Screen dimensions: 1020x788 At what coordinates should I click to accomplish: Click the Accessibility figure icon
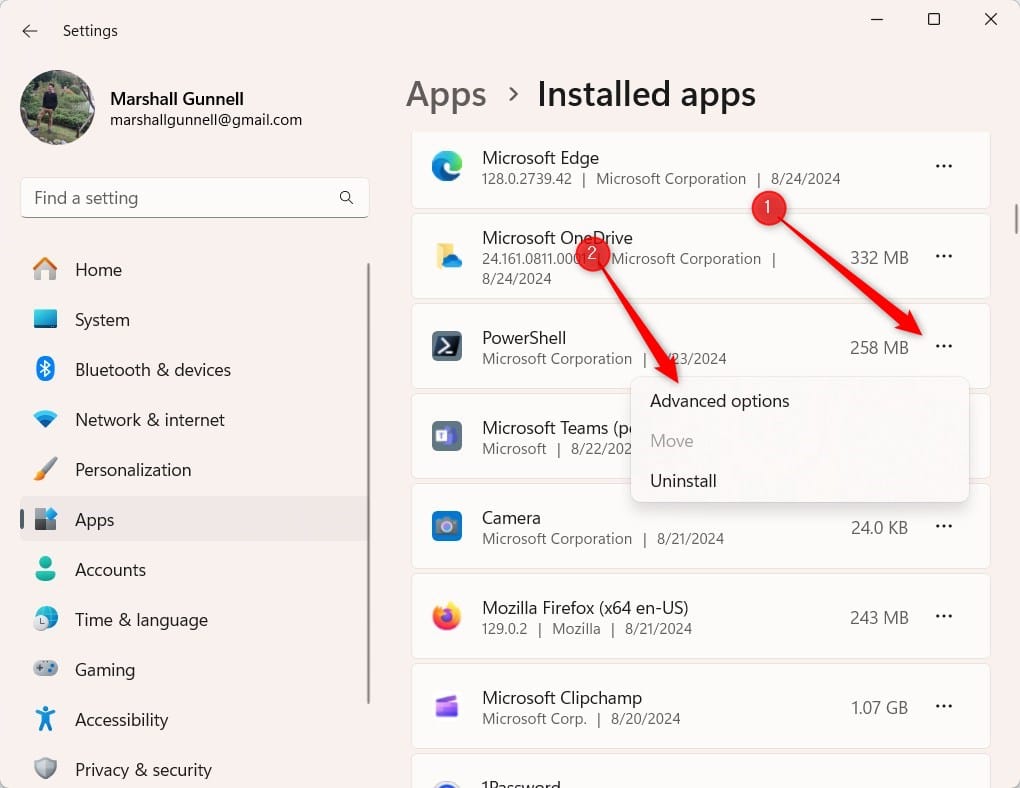tap(45, 718)
